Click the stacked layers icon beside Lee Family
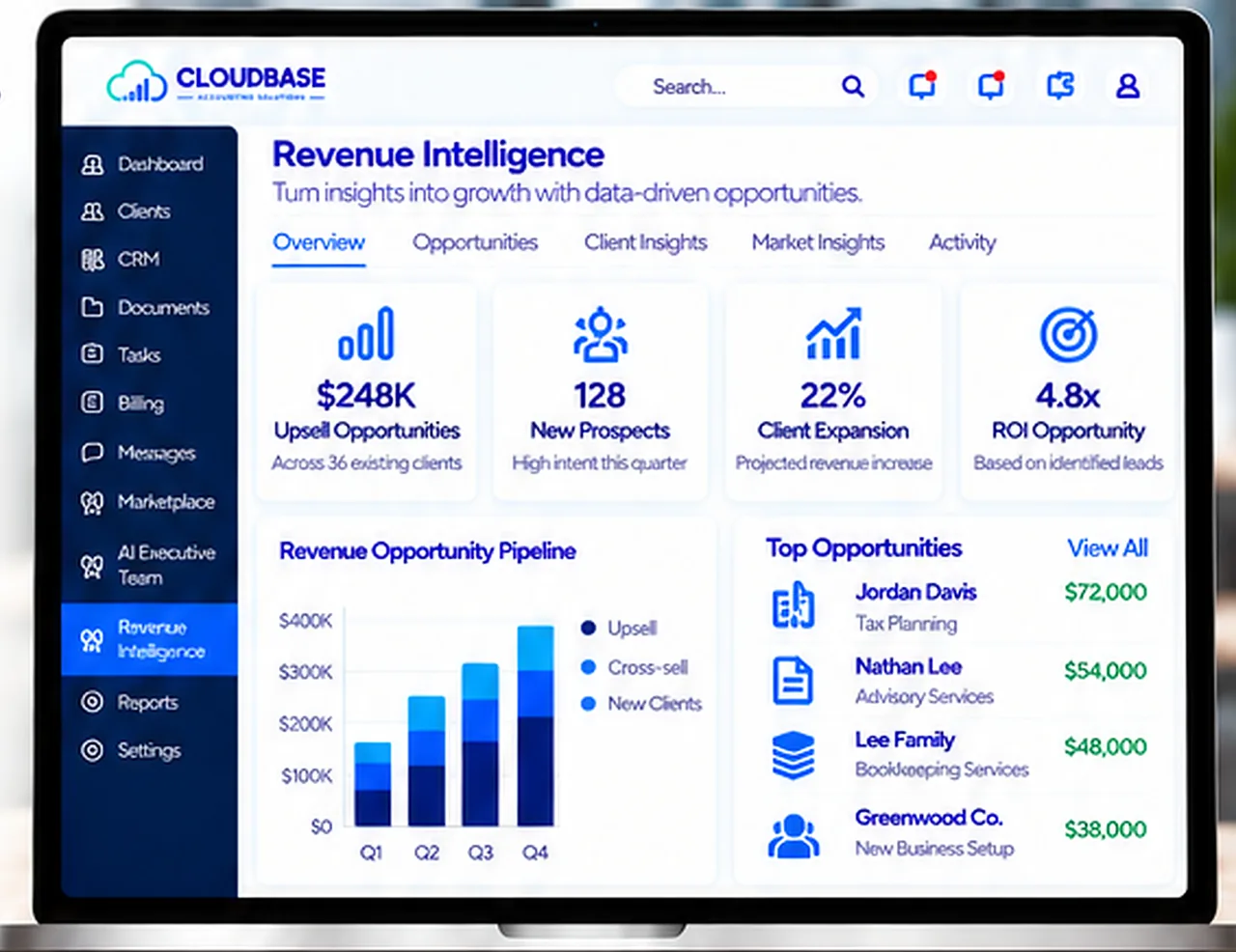1236x952 pixels. [x=794, y=755]
